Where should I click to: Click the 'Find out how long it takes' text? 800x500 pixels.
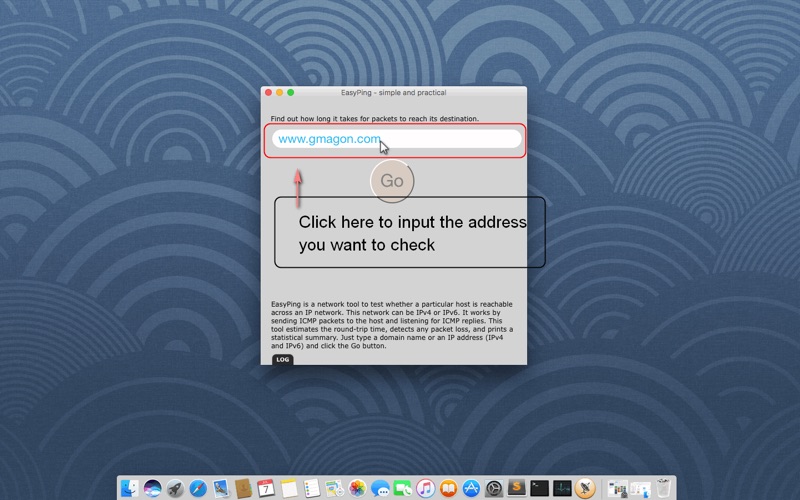[x=374, y=118]
